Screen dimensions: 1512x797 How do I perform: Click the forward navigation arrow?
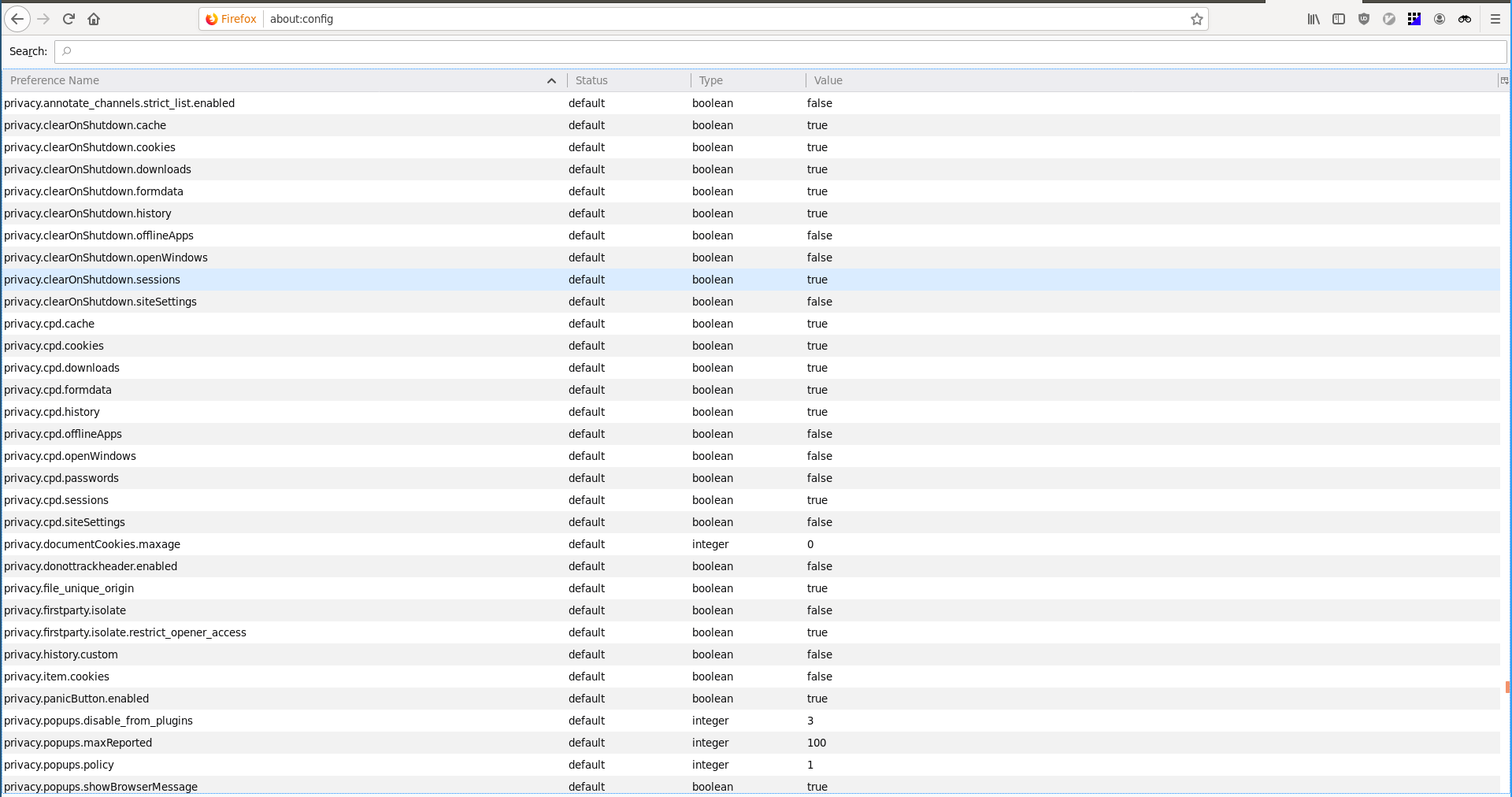pos(43,19)
